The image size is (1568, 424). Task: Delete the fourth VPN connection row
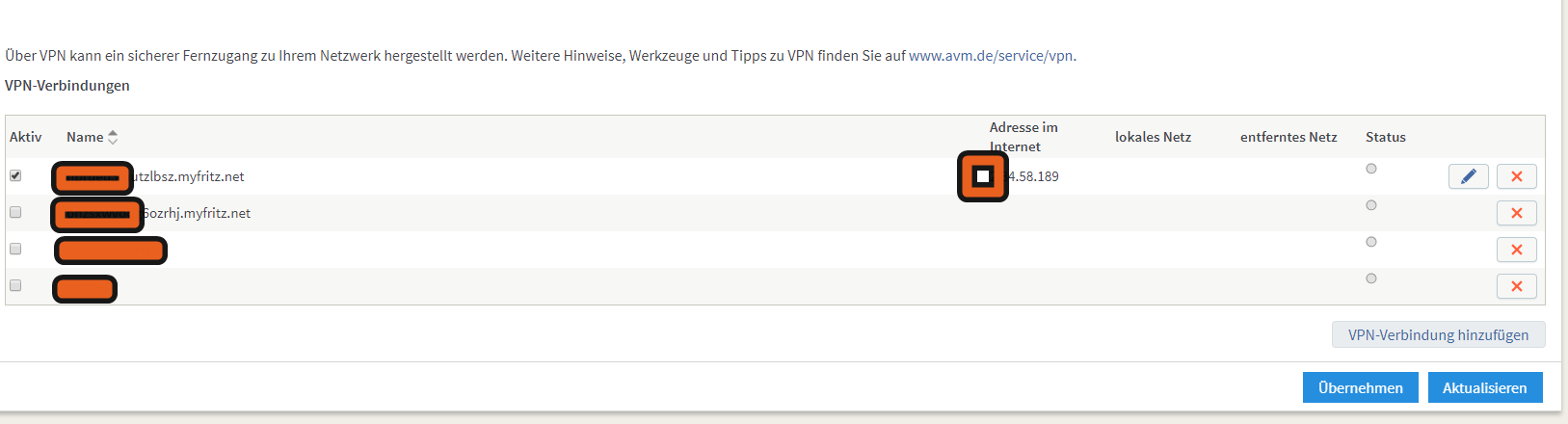coord(1516,286)
